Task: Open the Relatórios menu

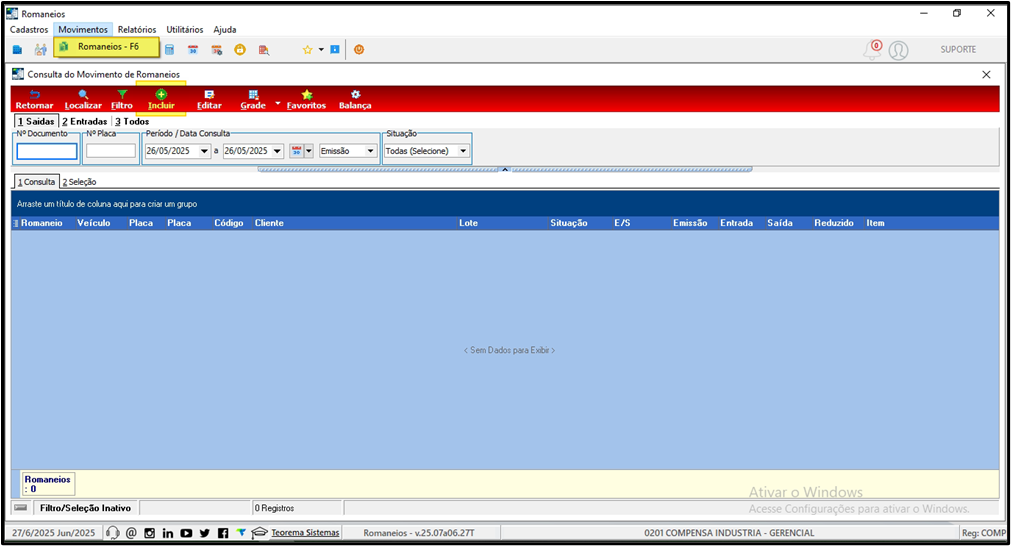Action: (137, 30)
